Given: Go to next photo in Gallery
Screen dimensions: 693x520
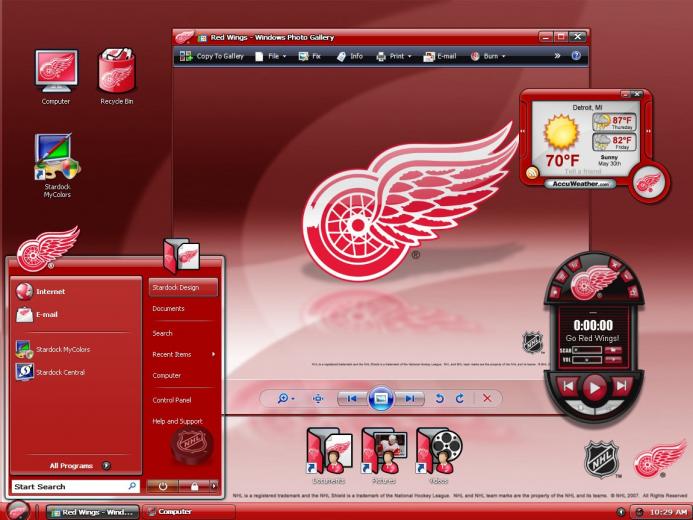Looking at the screenshot, I should (x=409, y=399).
